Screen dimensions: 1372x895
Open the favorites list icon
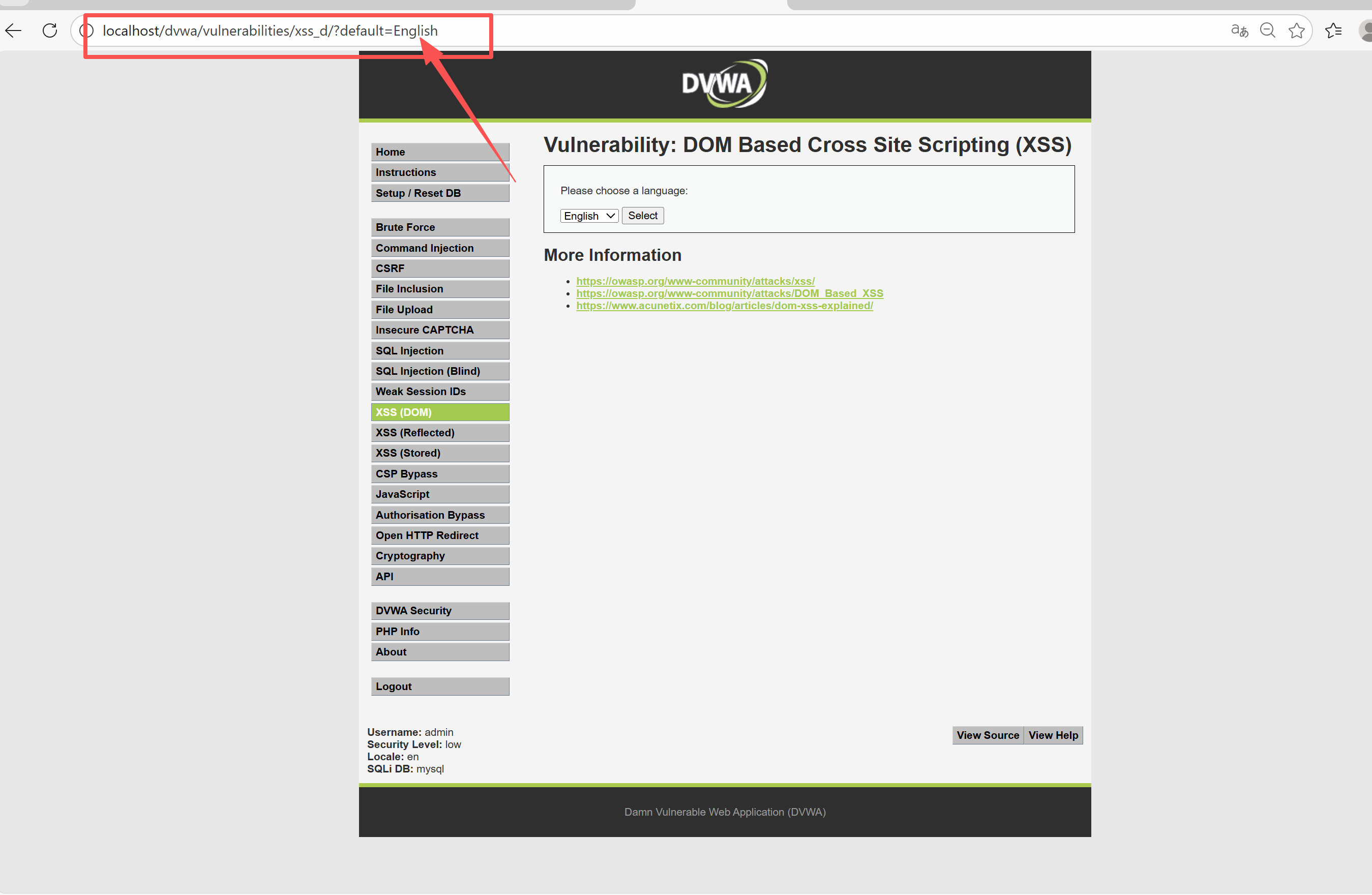pyautogui.click(x=1333, y=31)
